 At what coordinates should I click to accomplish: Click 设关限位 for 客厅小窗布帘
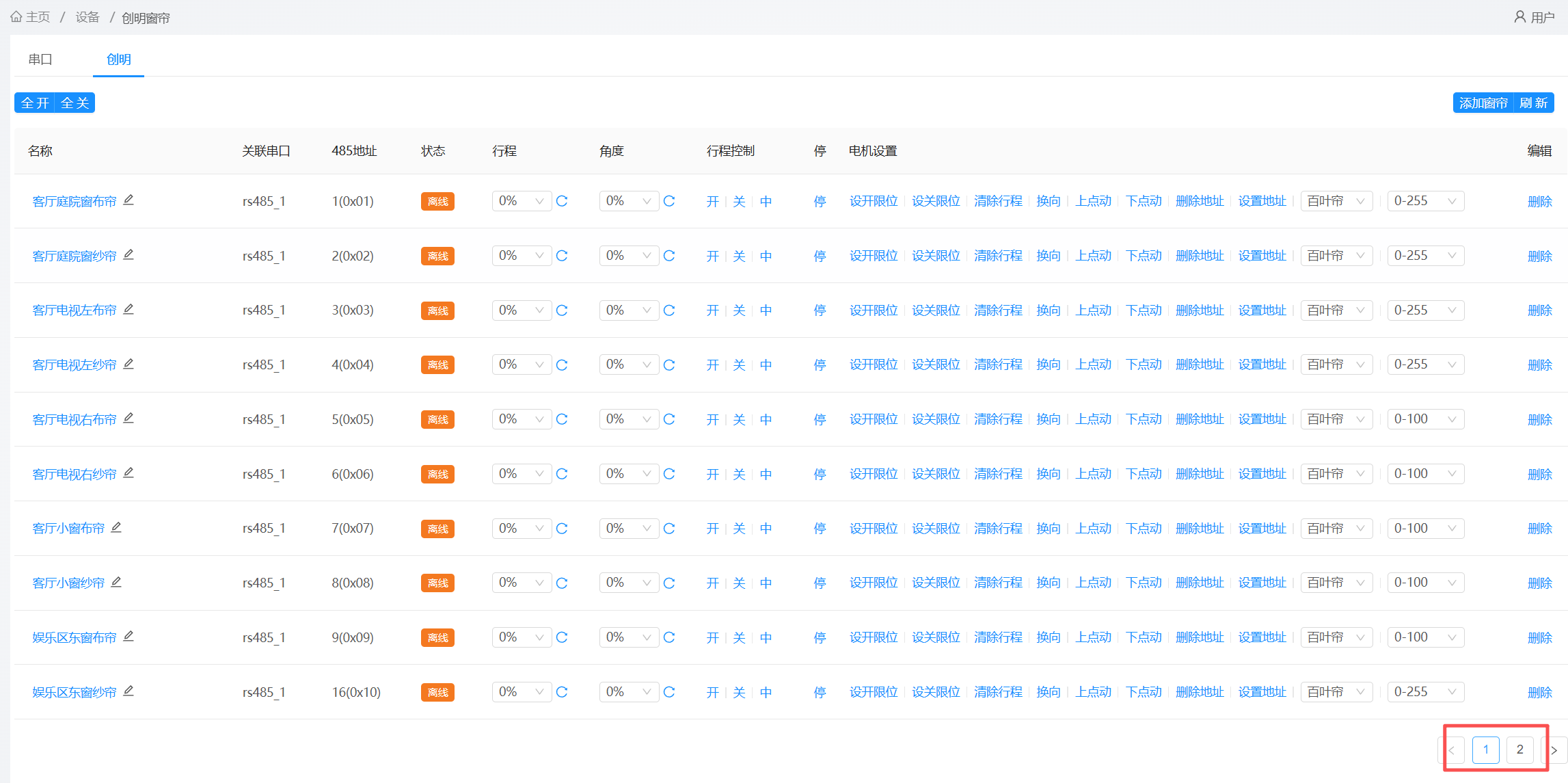[x=936, y=529]
